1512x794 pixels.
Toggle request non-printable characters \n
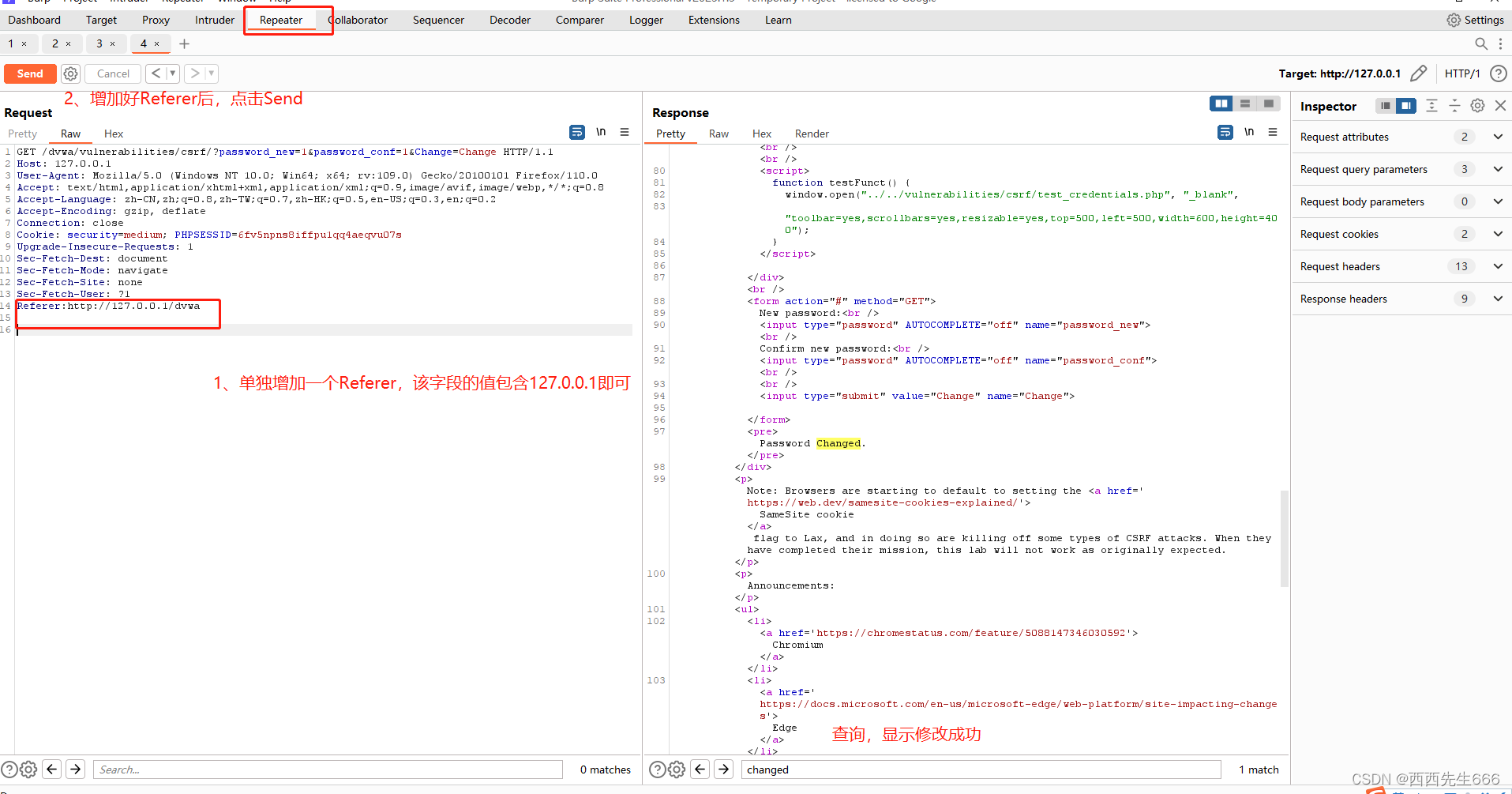601,132
